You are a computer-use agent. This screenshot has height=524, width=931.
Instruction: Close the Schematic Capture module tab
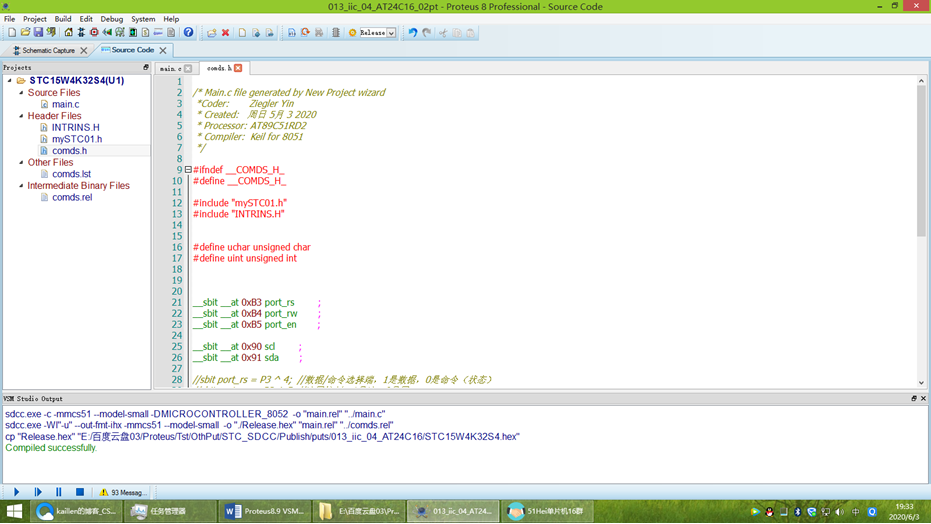(x=84, y=50)
